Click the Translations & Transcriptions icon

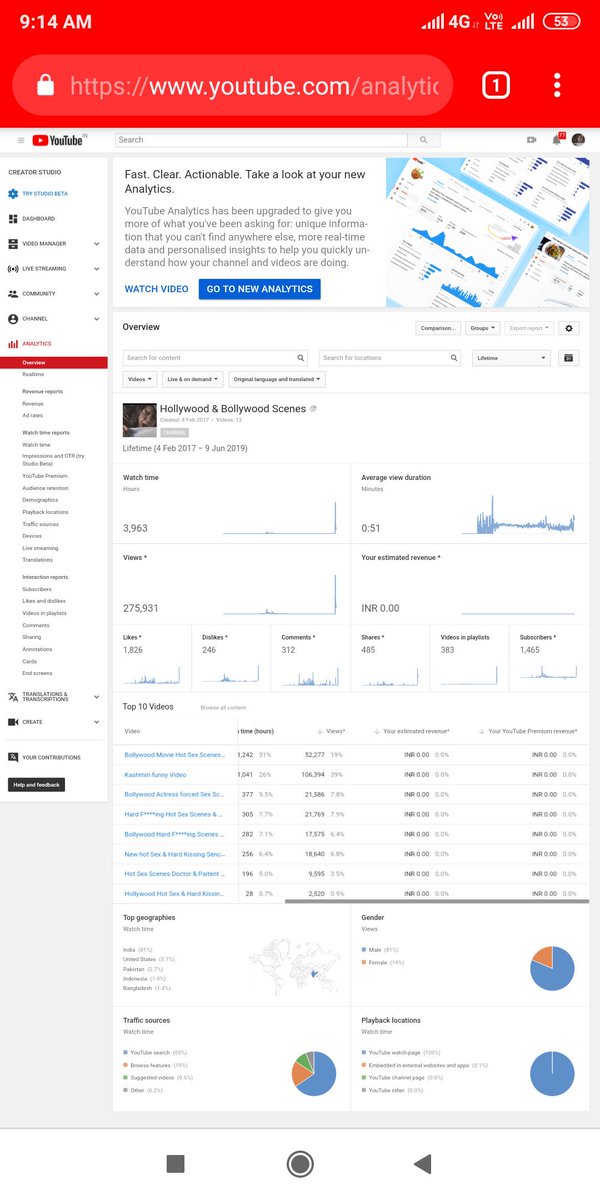tap(13, 697)
